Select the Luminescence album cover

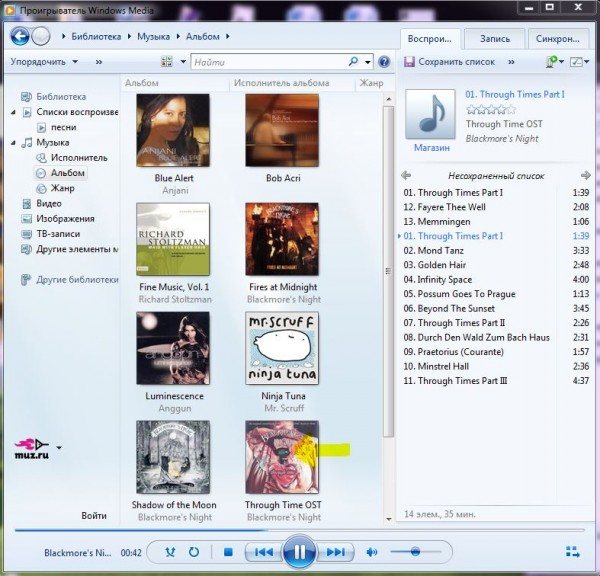173,348
